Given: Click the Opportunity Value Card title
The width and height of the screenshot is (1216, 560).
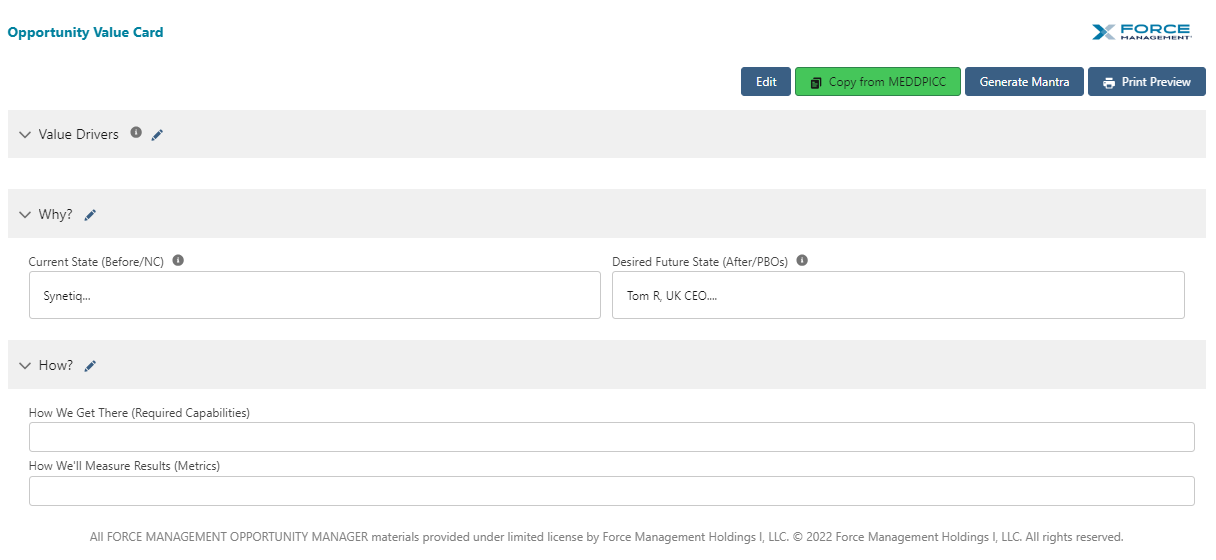Looking at the screenshot, I should coord(85,32).
